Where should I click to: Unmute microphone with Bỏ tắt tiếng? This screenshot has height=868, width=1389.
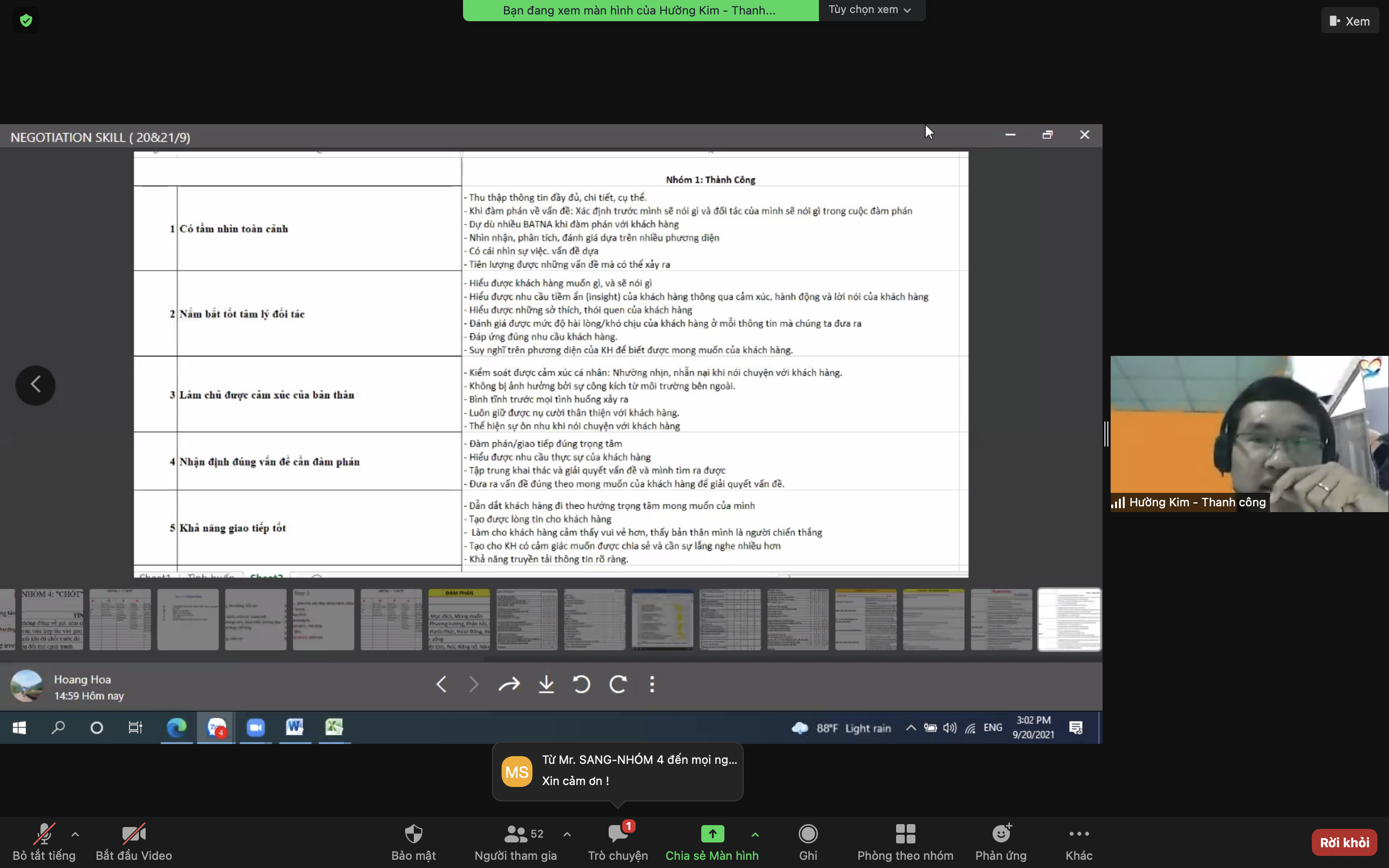(x=44, y=841)
